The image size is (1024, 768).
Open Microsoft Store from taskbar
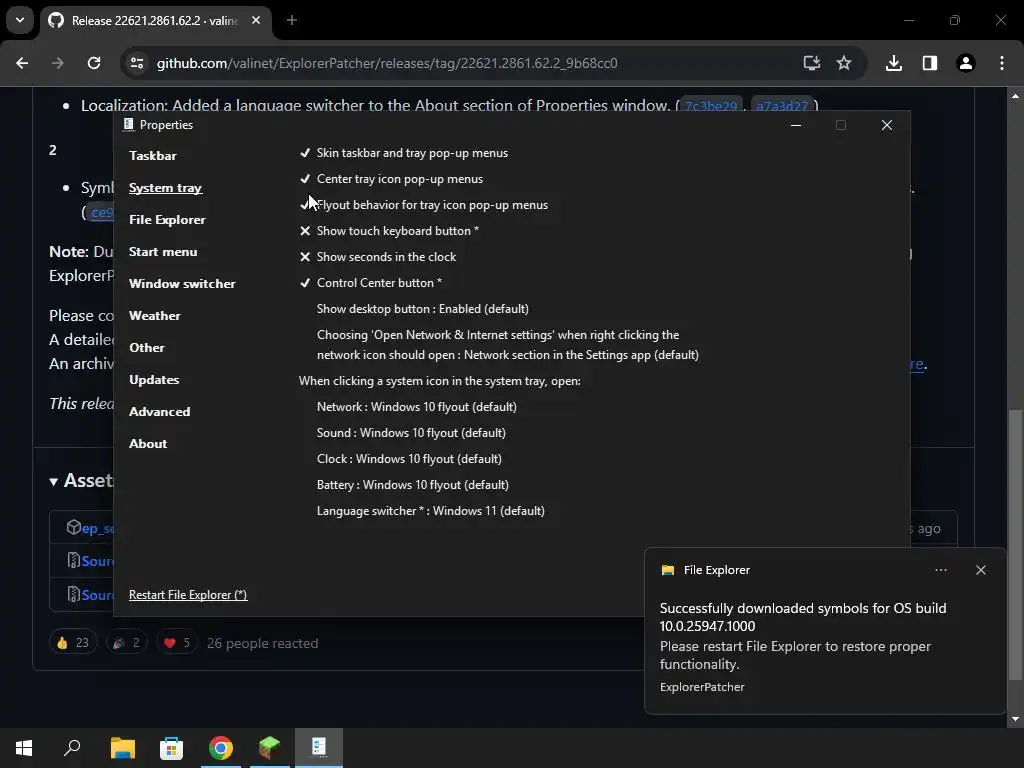pyautogui.click(x=171, y=748)
